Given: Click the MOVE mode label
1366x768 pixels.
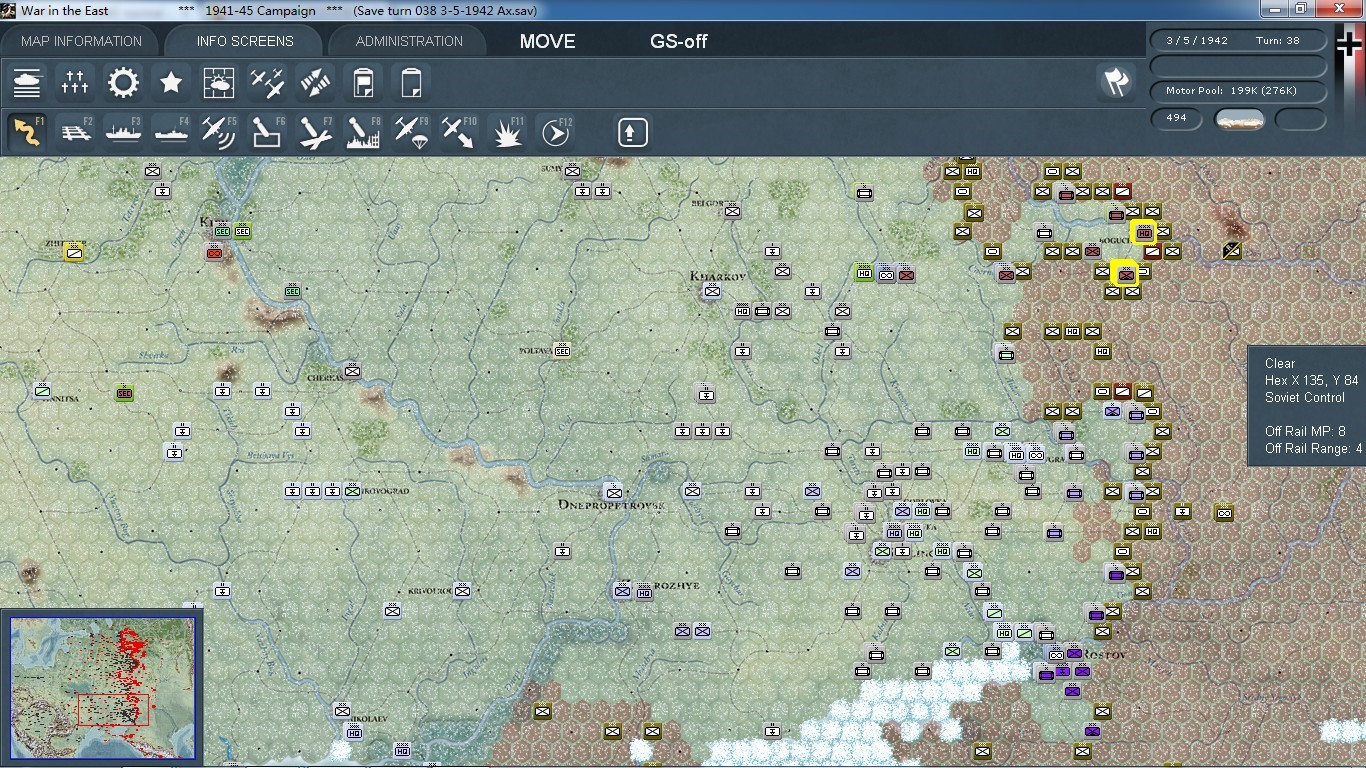Looking at the screenshot, I should tap(547, 41).
